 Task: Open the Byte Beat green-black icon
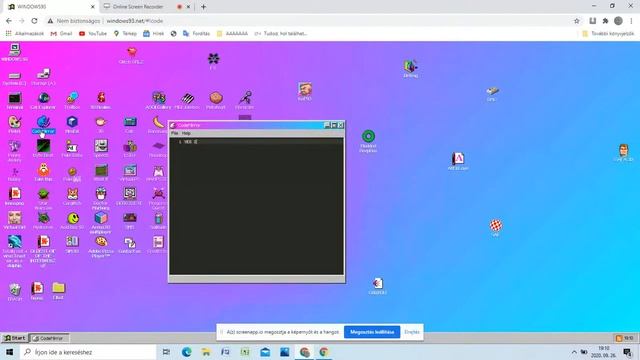(43, 149)
